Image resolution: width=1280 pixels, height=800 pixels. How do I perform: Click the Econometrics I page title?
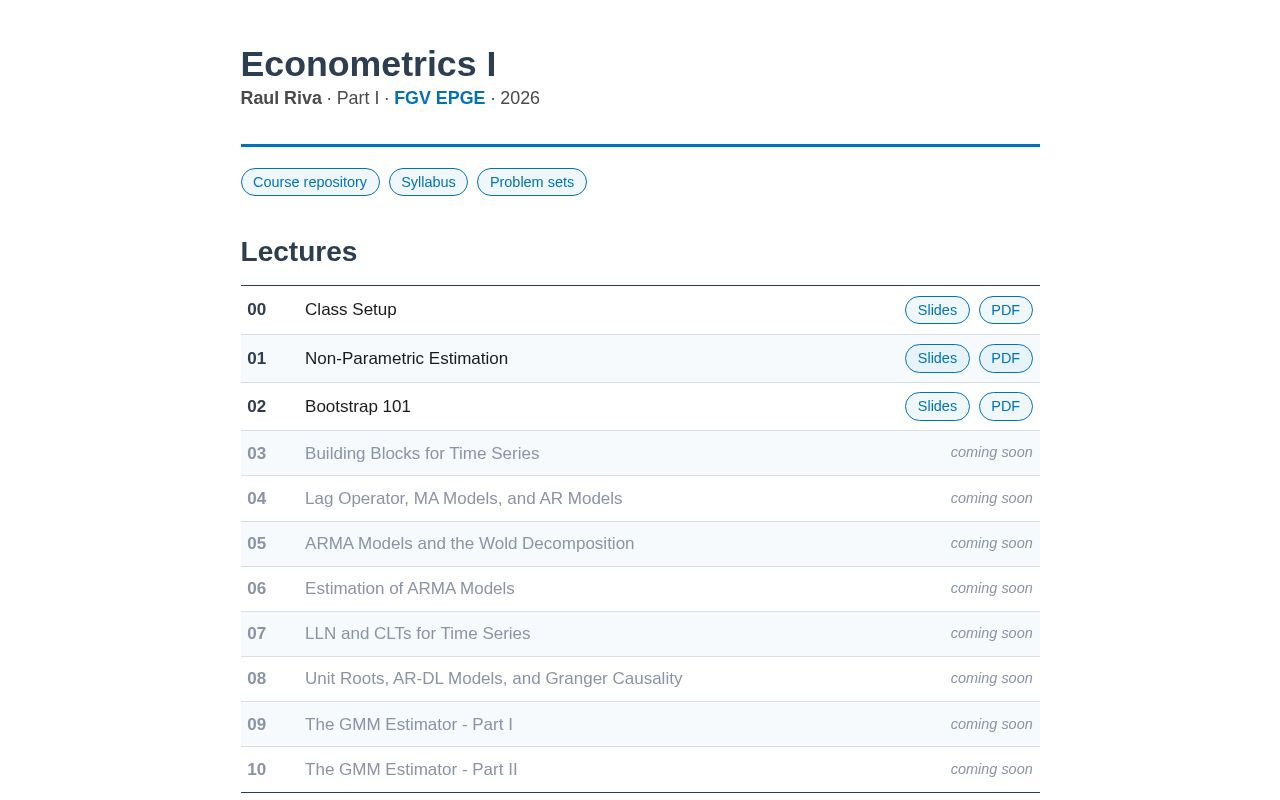click(368, 64)
